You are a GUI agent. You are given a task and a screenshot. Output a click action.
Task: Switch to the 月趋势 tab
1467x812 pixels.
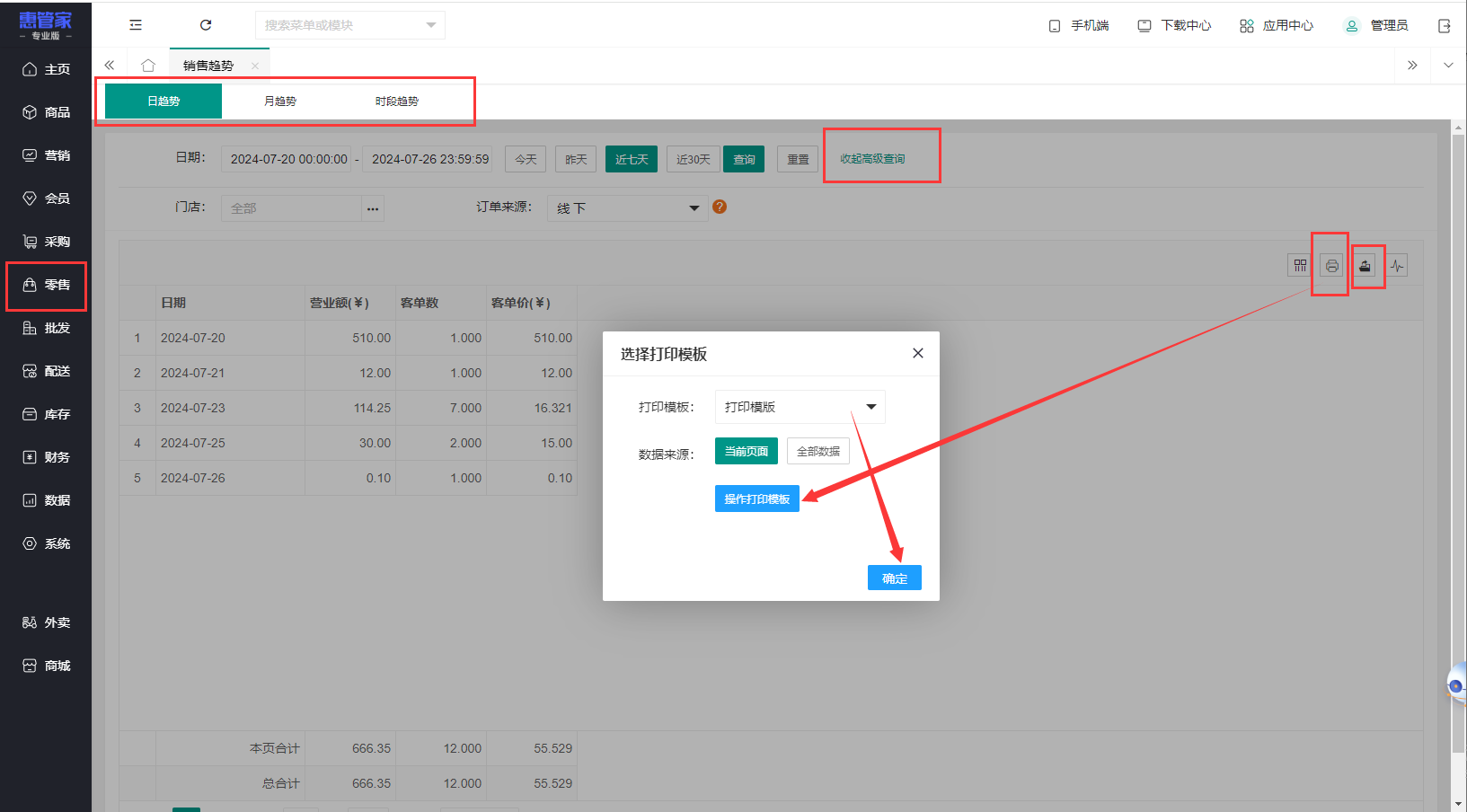280,101
